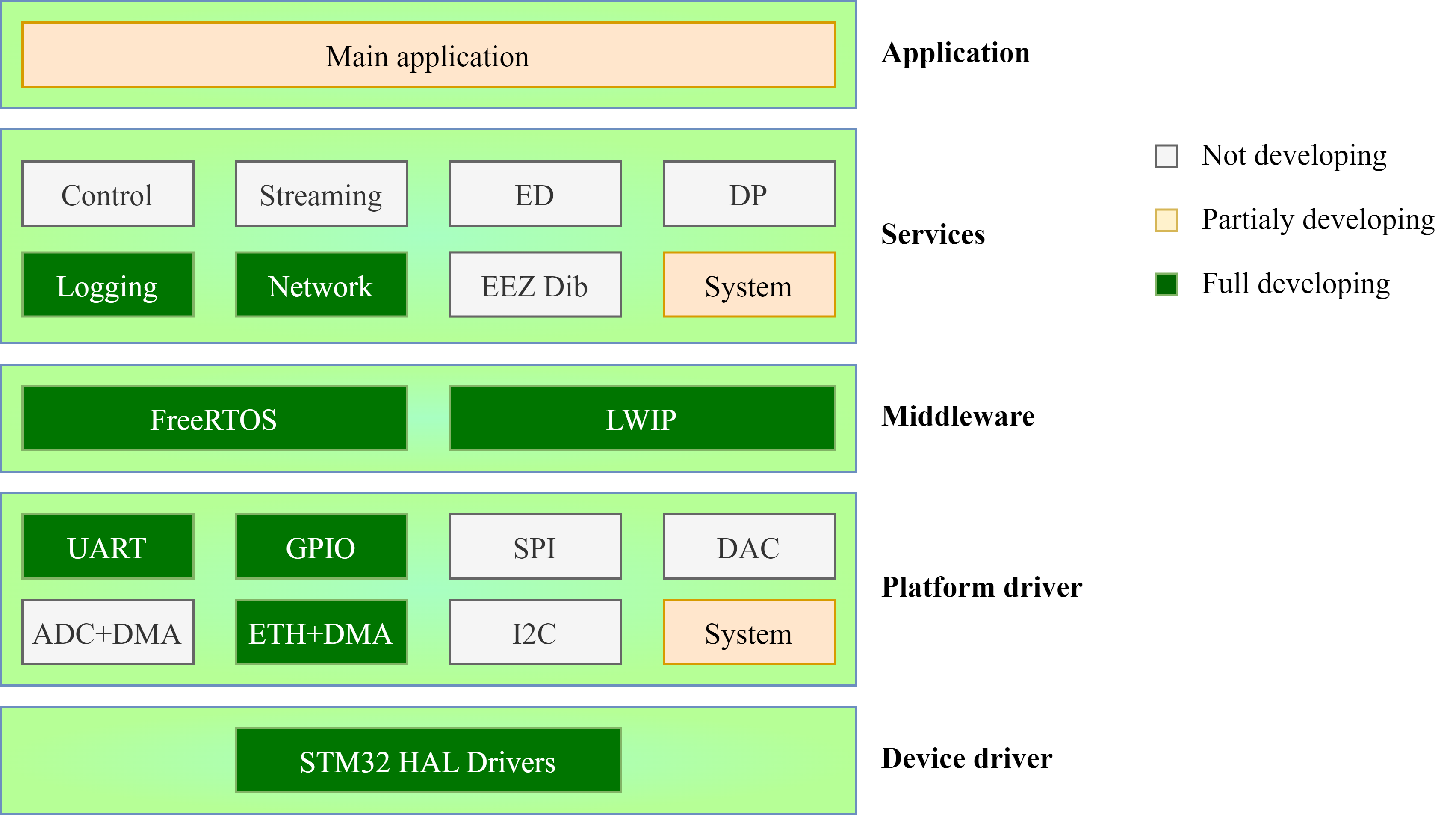The width and height of the screenshot is (1456, 817).
Task: Select the FreeRTOS block
Action: [214, 418]
